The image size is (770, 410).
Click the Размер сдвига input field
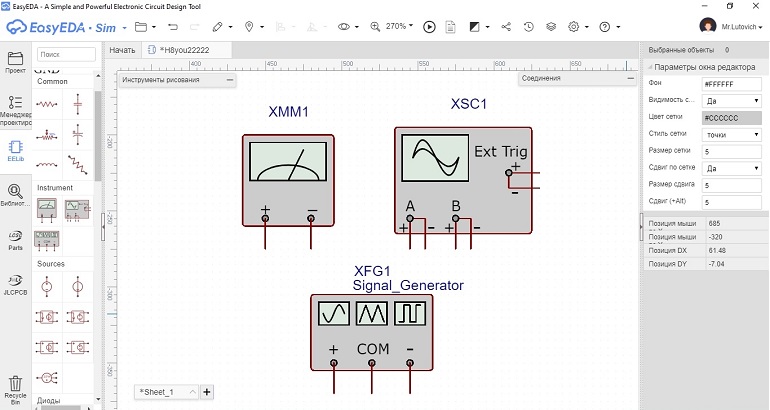(x=732, y=185)
